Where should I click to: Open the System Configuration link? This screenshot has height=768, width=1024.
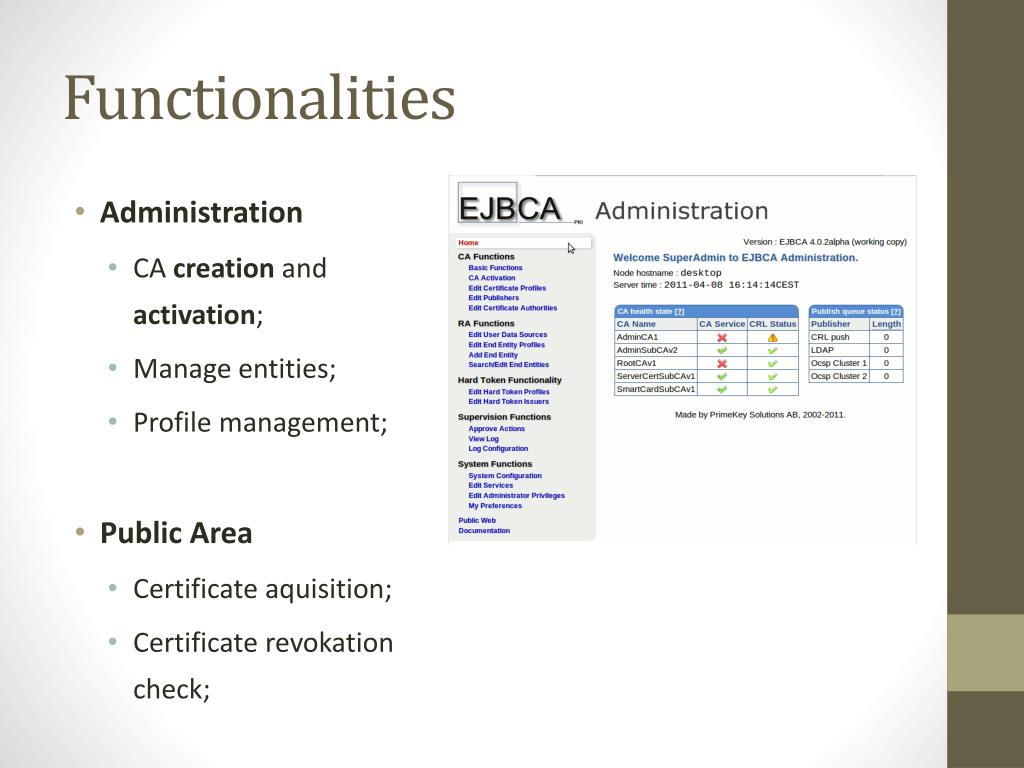505,476
